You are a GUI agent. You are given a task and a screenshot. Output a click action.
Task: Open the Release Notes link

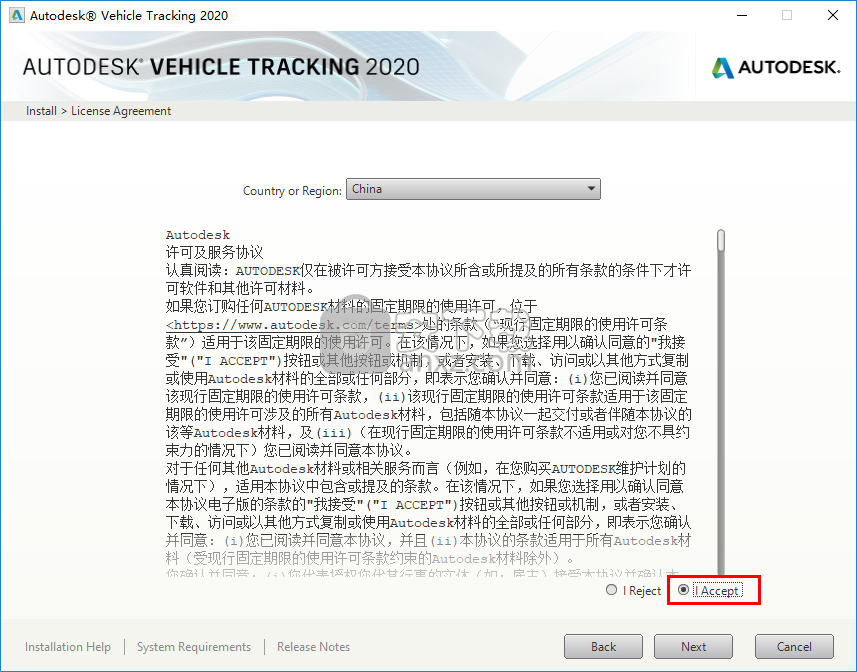[313, 647]
